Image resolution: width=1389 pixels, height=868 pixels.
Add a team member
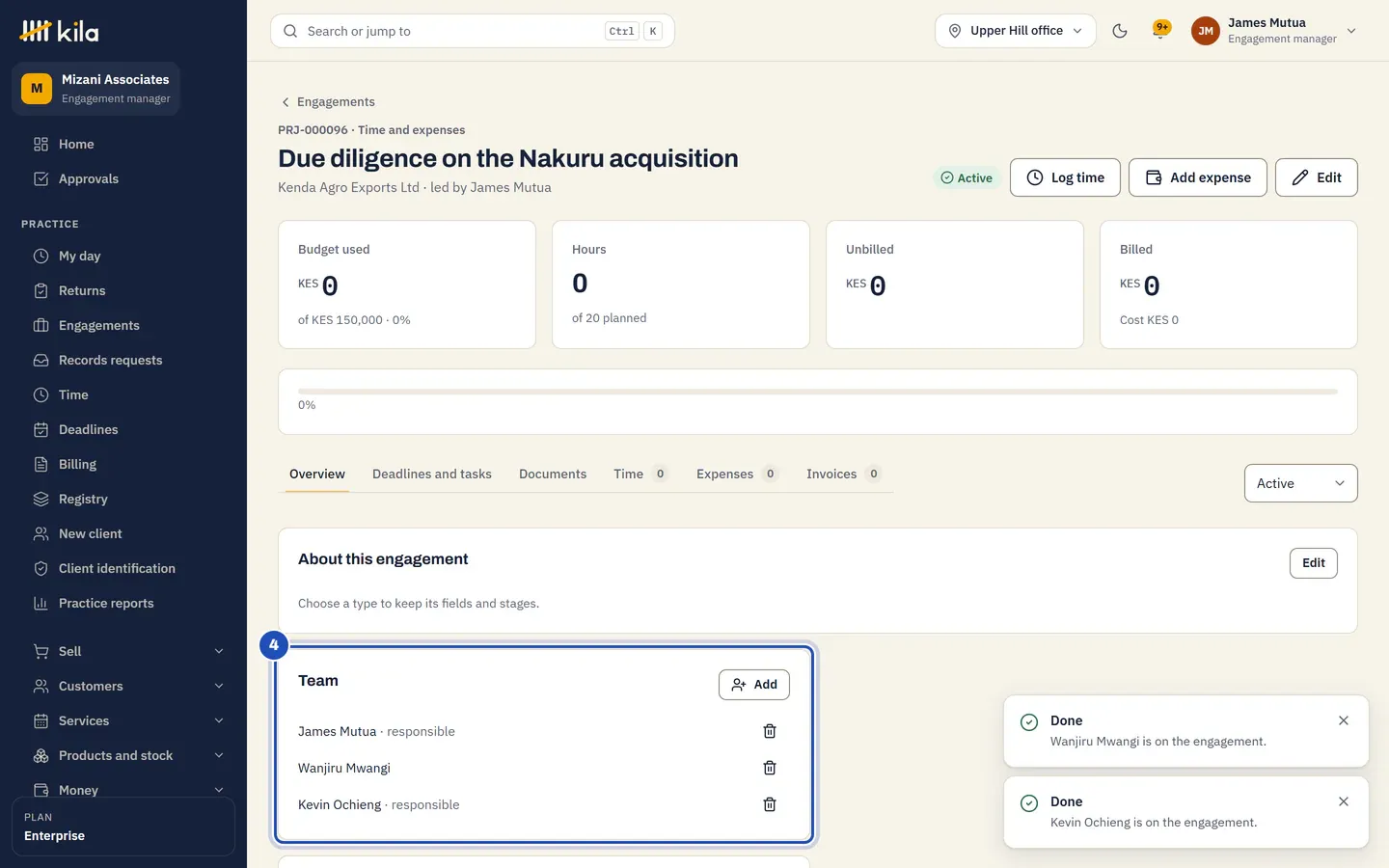[x=754, y=685]
